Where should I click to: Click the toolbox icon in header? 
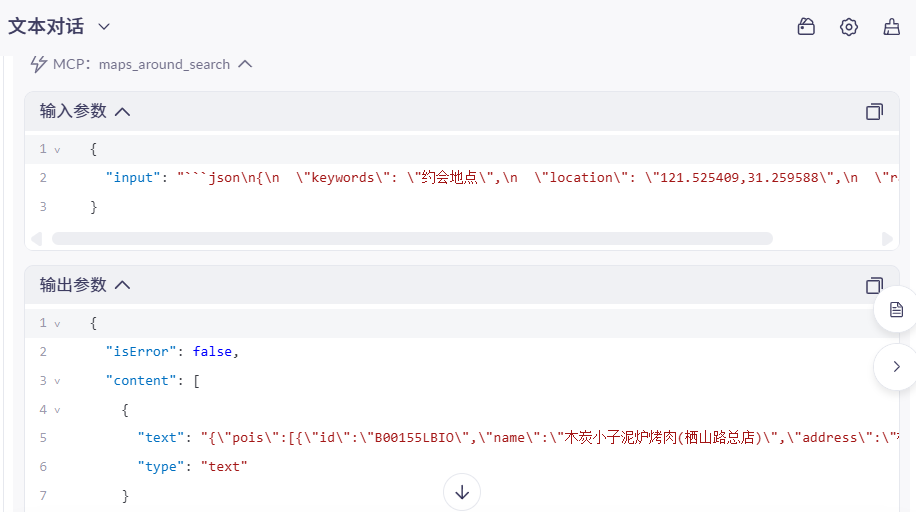(x=806, y=27)
